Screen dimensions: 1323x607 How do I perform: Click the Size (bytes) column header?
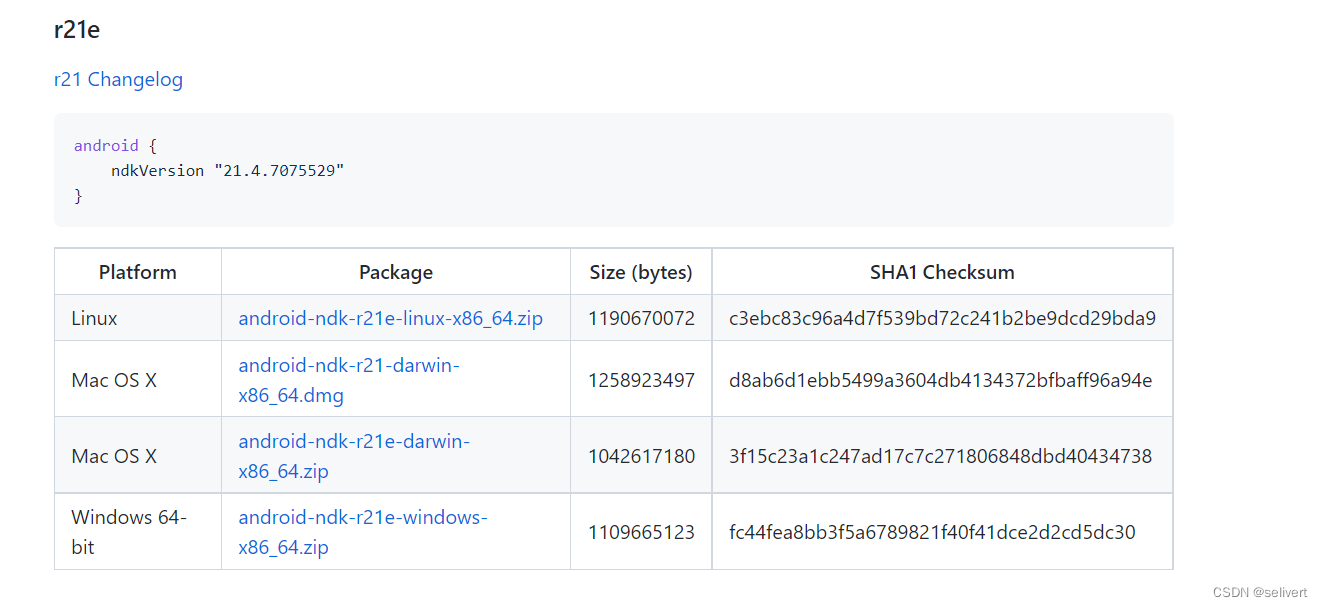(x=640, y=271)
